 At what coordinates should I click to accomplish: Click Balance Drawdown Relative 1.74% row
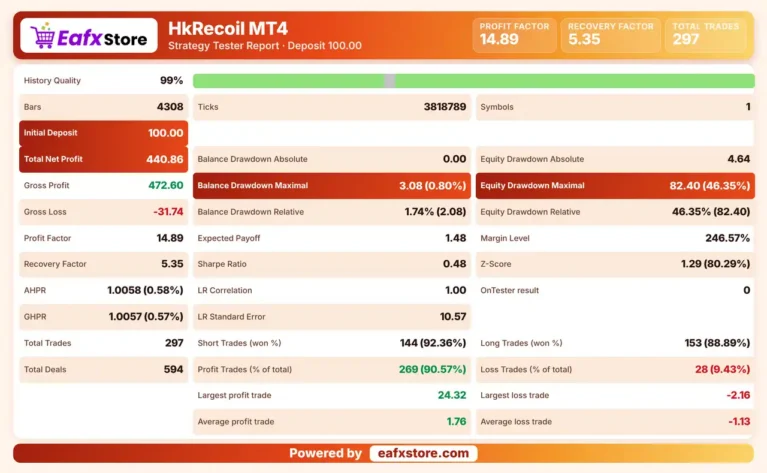pos(332,212)
